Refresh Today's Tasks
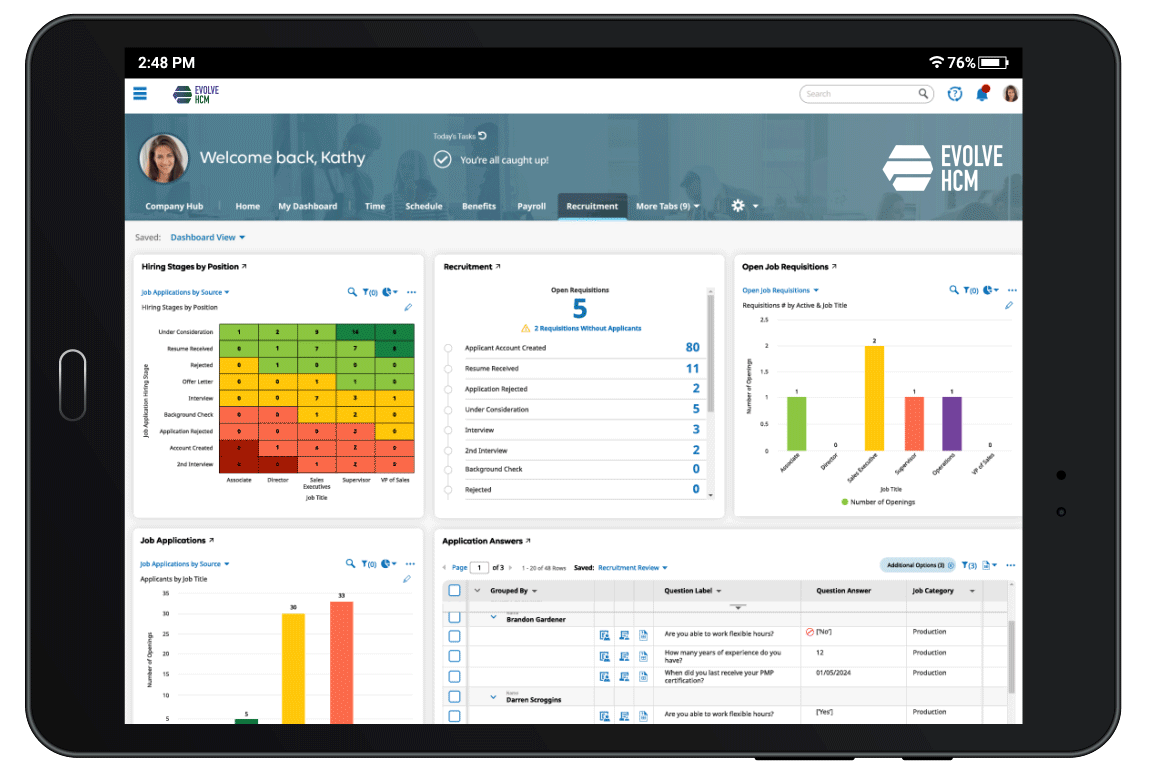Image resolution: width=1150 pixels, height=770 pixels. coord(483,136)
